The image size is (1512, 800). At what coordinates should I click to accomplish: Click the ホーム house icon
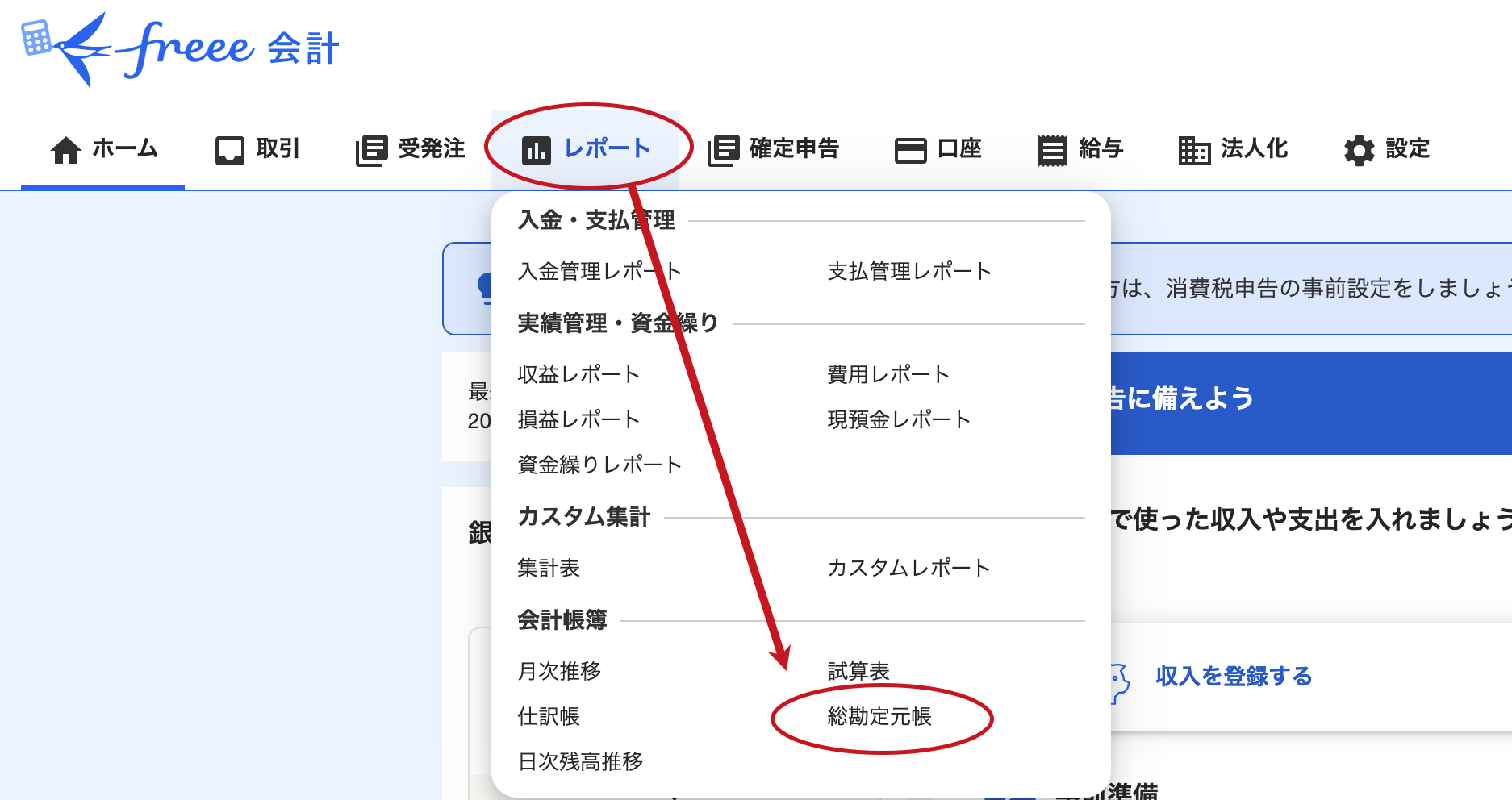(66, 150)
